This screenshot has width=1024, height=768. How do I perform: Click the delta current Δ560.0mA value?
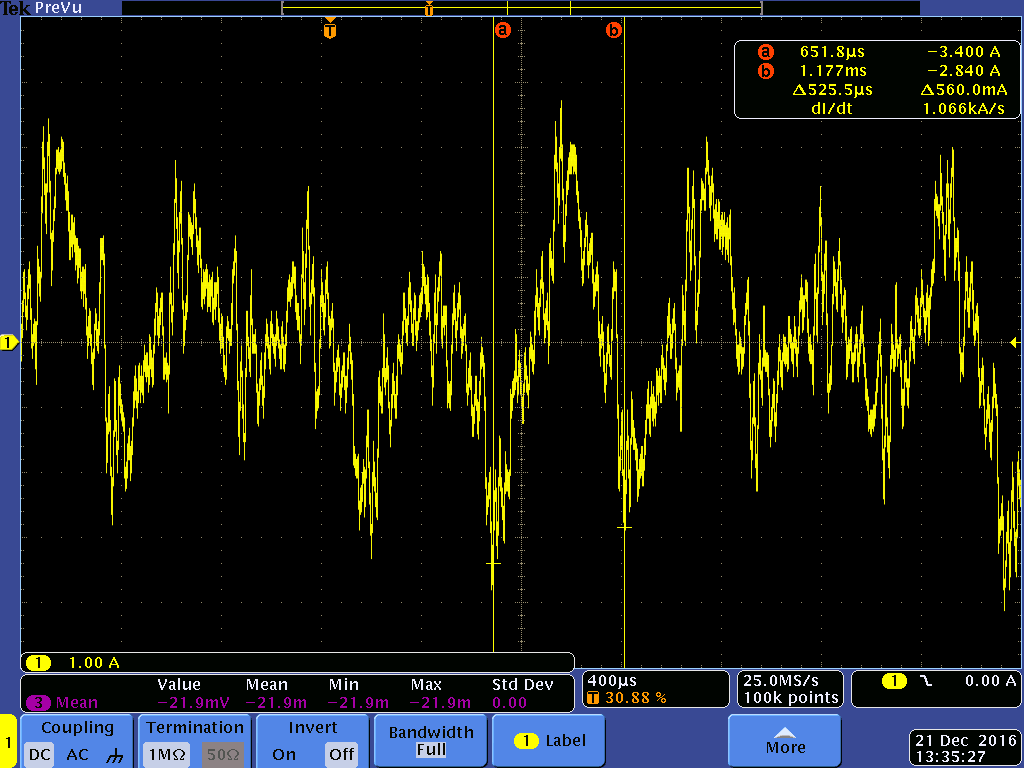963,89
